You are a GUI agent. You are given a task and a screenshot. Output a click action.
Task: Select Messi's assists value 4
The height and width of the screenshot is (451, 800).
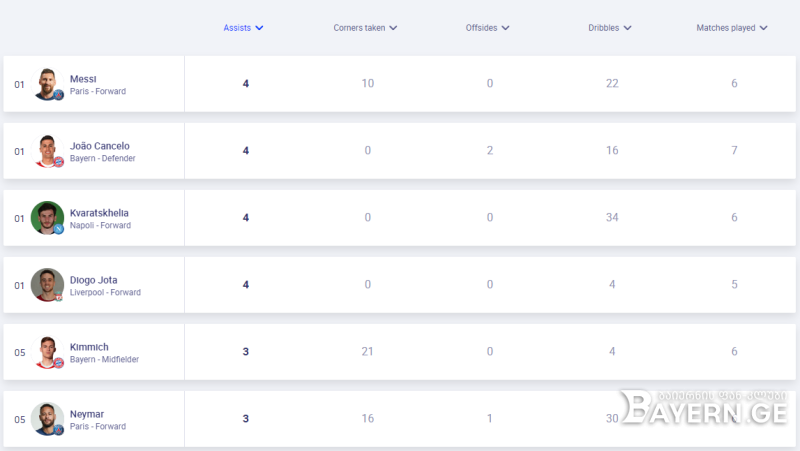tap(245, 84)
